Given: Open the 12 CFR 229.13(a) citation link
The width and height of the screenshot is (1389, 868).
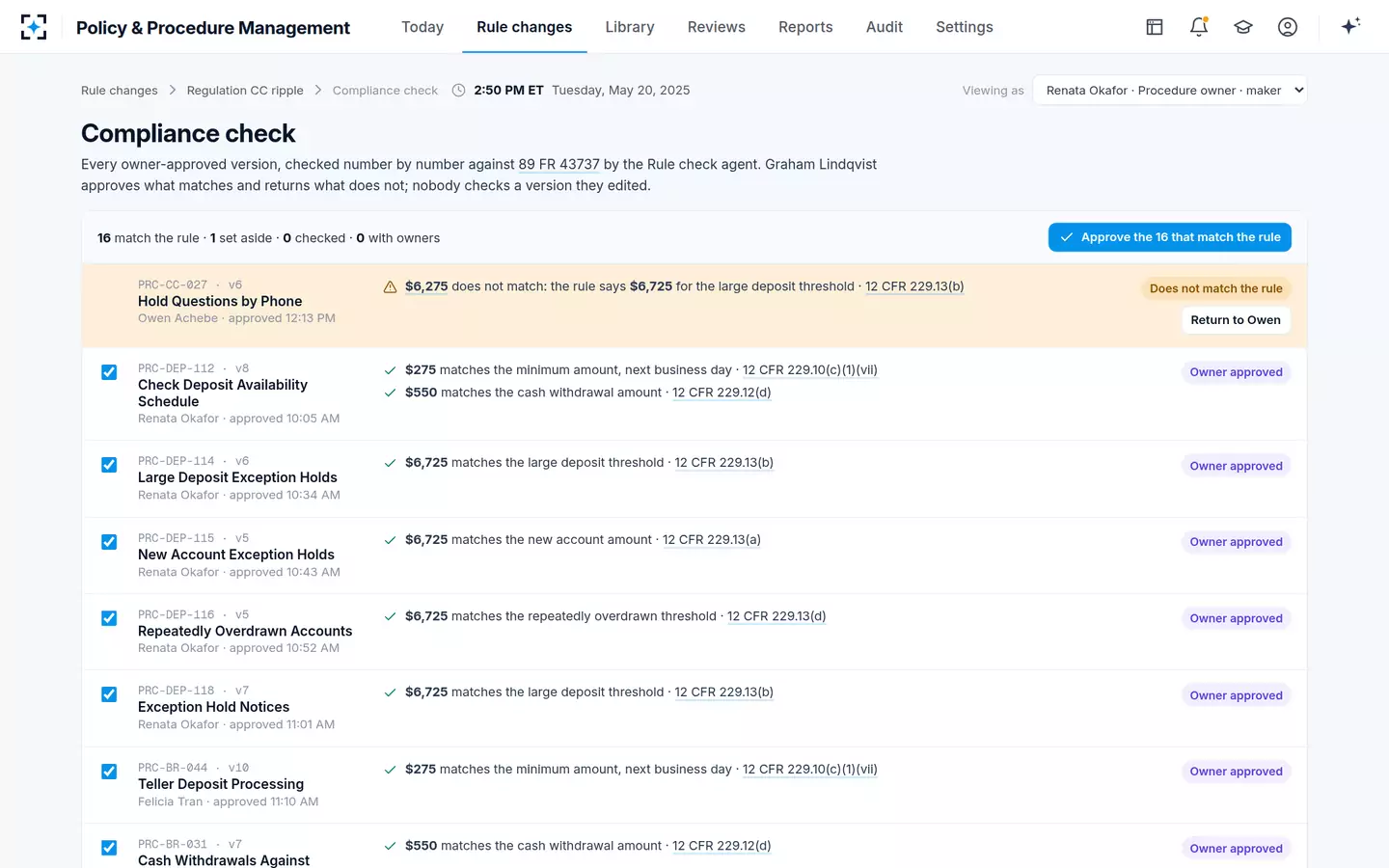Looking at the screenshot, I should 712,540.
